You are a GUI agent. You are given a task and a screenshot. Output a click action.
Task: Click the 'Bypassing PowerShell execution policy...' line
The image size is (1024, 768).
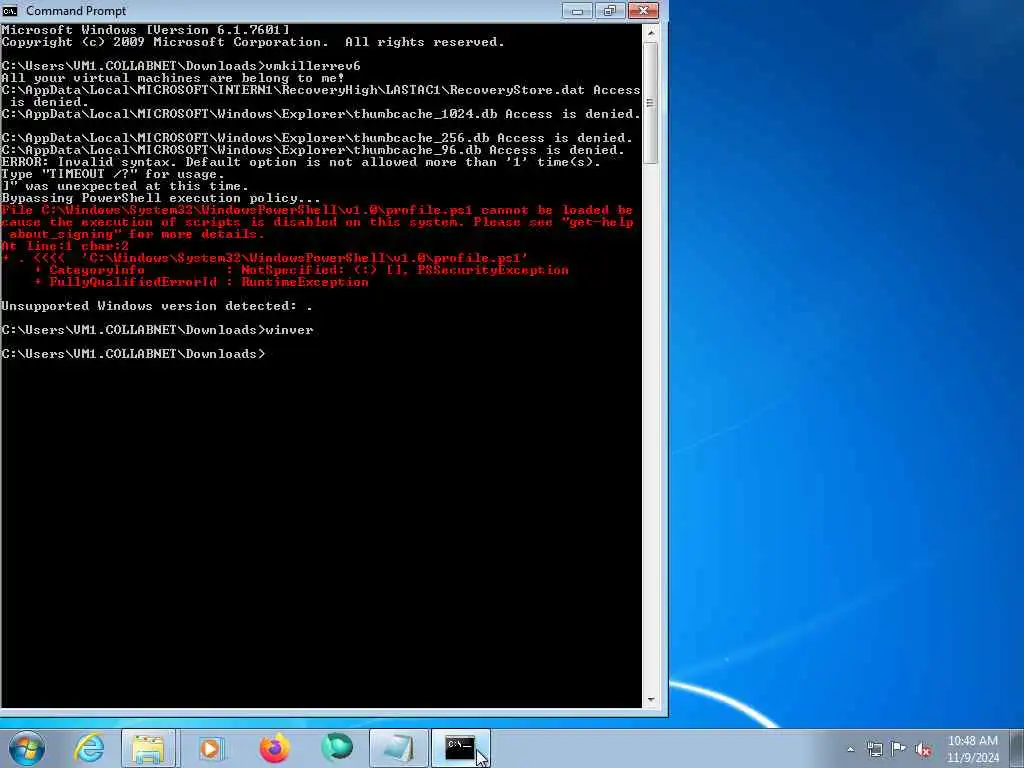pyautogui.click(x=161, y=198)
